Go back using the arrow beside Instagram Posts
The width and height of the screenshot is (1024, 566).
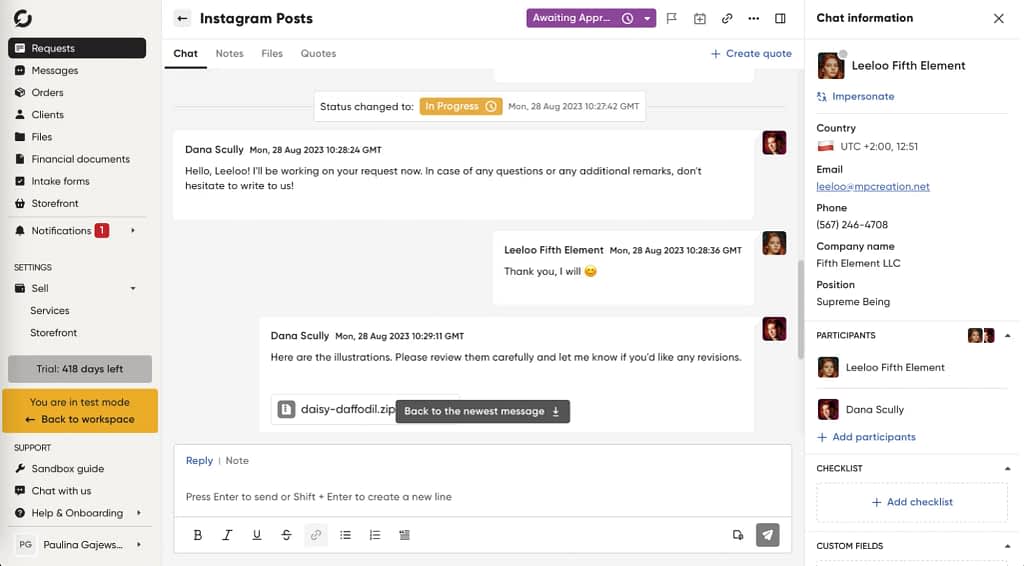pyautogui.click(x=182, y=18)
